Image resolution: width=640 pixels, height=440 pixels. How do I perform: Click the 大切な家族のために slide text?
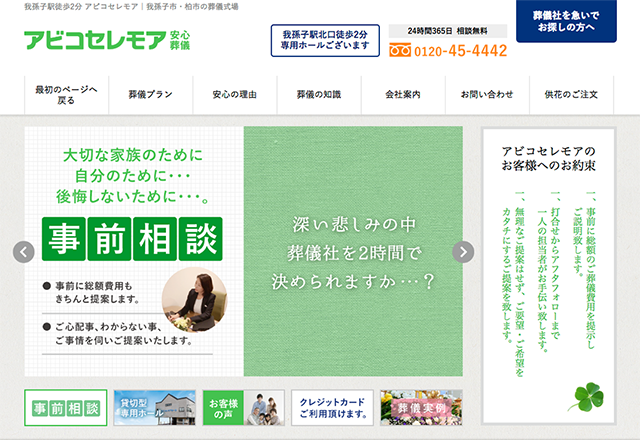(x=133, y=155)
